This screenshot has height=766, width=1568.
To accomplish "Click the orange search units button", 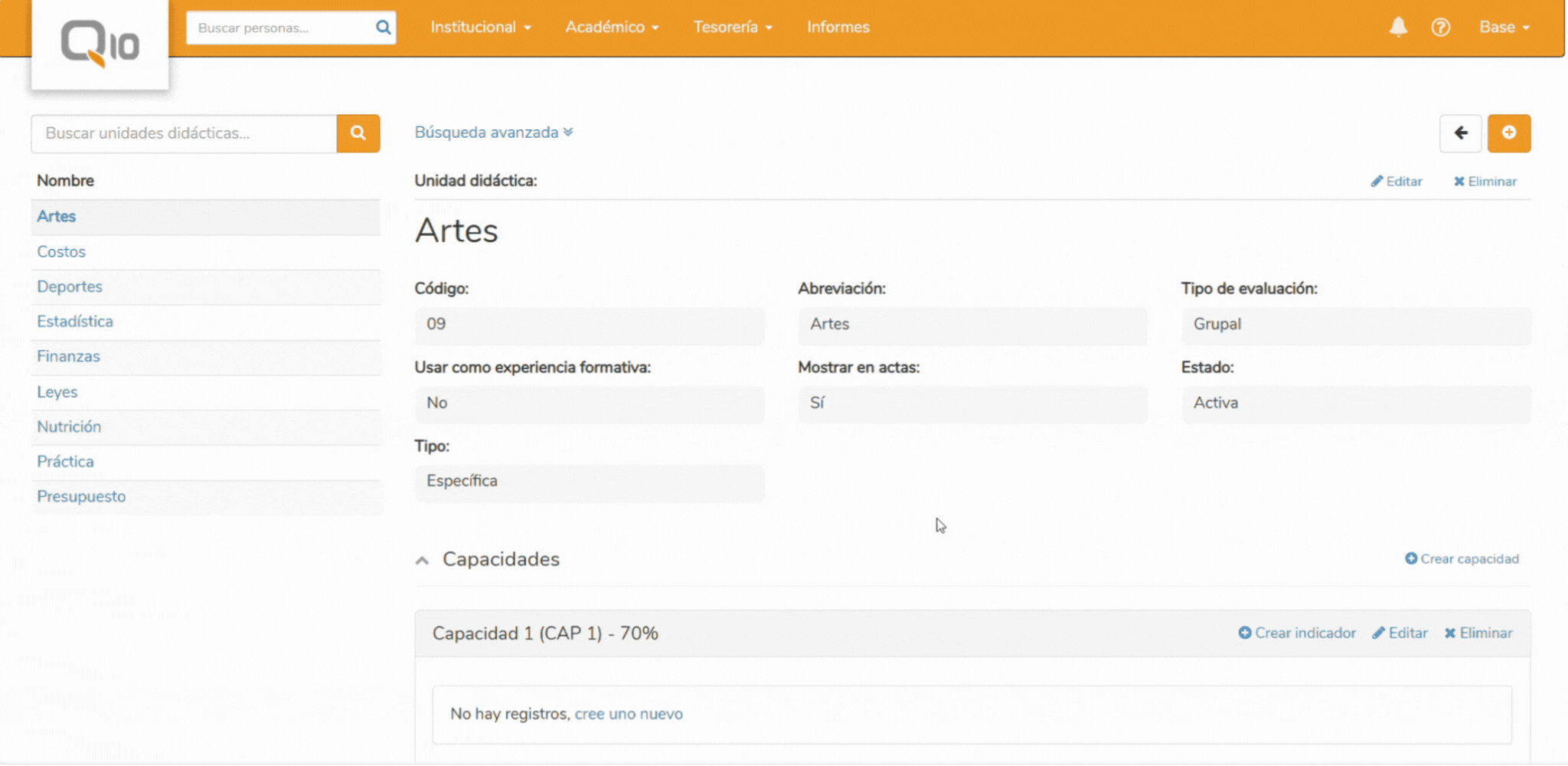I will click(x=358, y=133).
